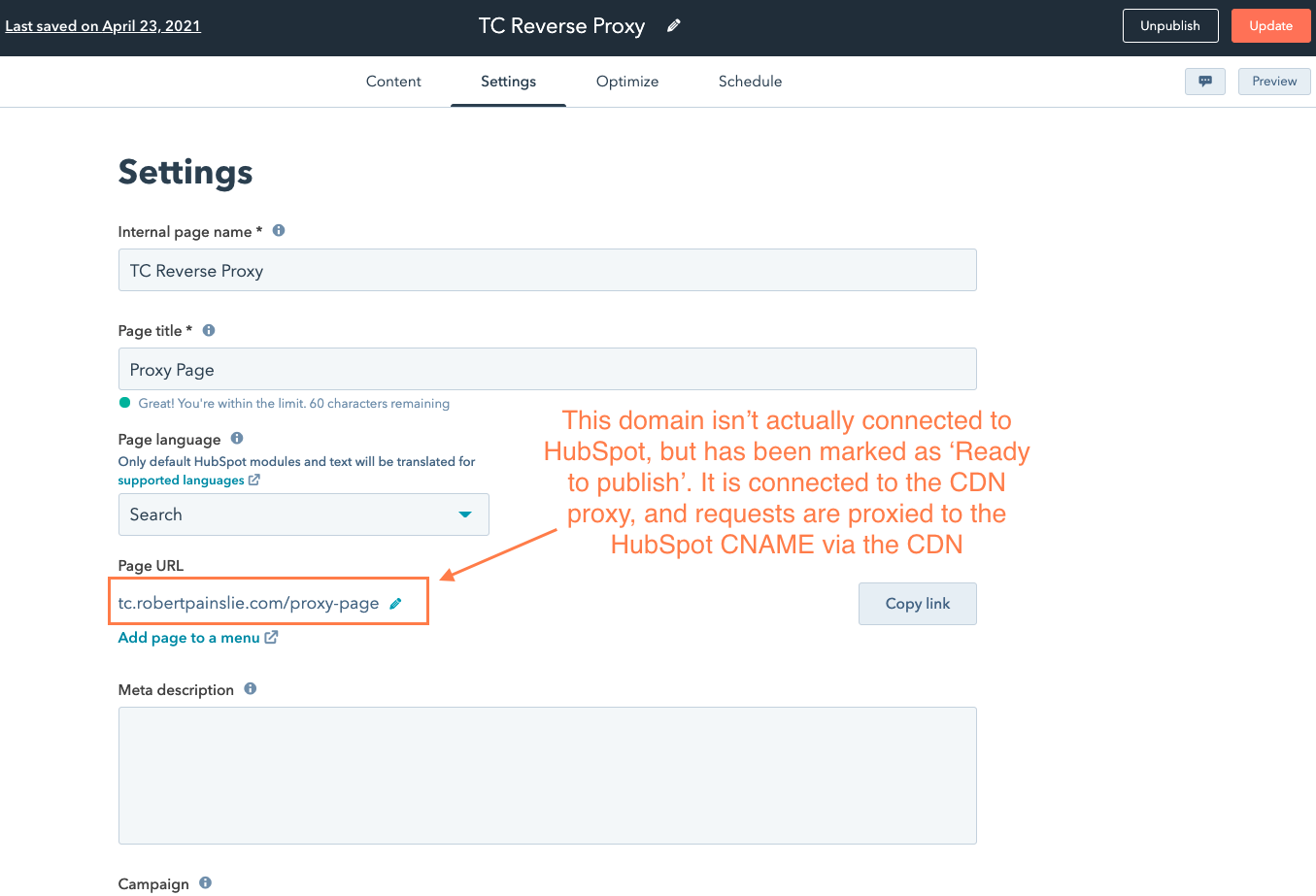
Task: Click the Last saved on April 23 link
Action: click(x=103, y=25)
